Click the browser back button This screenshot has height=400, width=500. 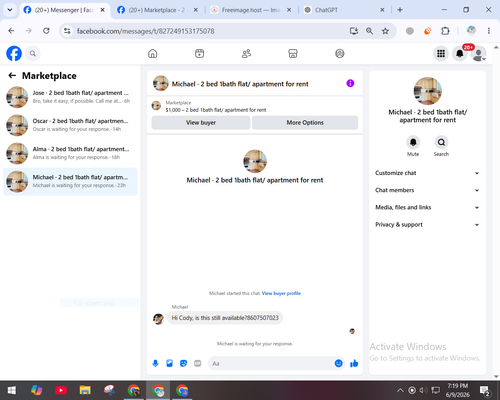pos(11,31)
